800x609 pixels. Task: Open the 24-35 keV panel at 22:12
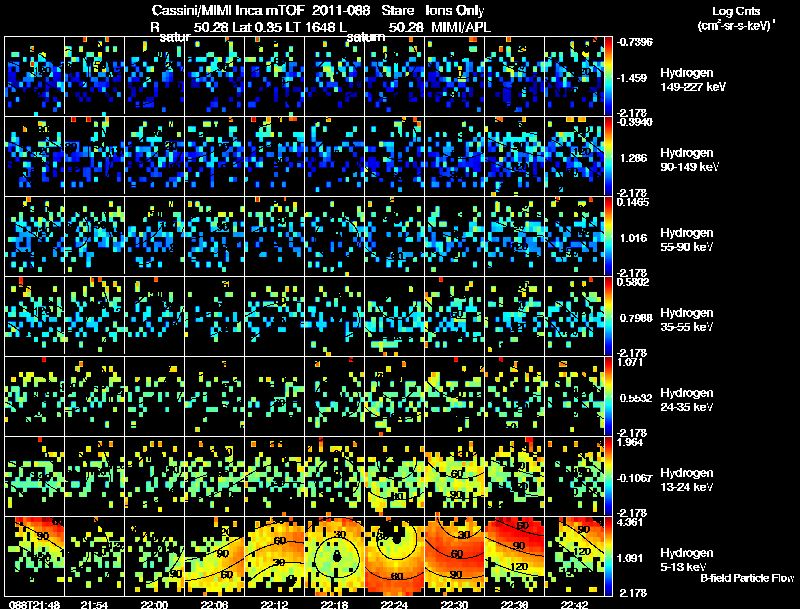[x=274, y=396]
